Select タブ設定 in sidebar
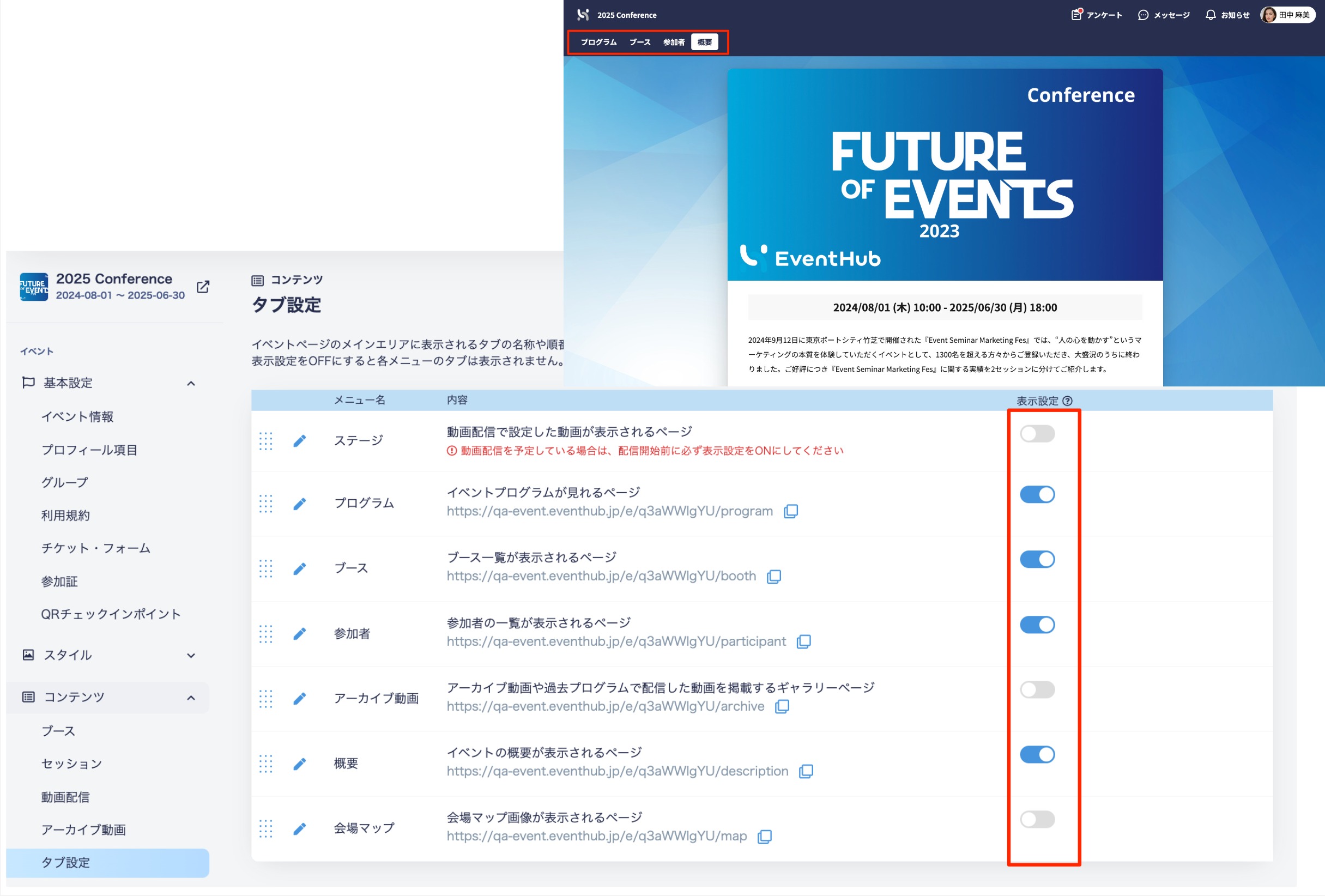 108,863
